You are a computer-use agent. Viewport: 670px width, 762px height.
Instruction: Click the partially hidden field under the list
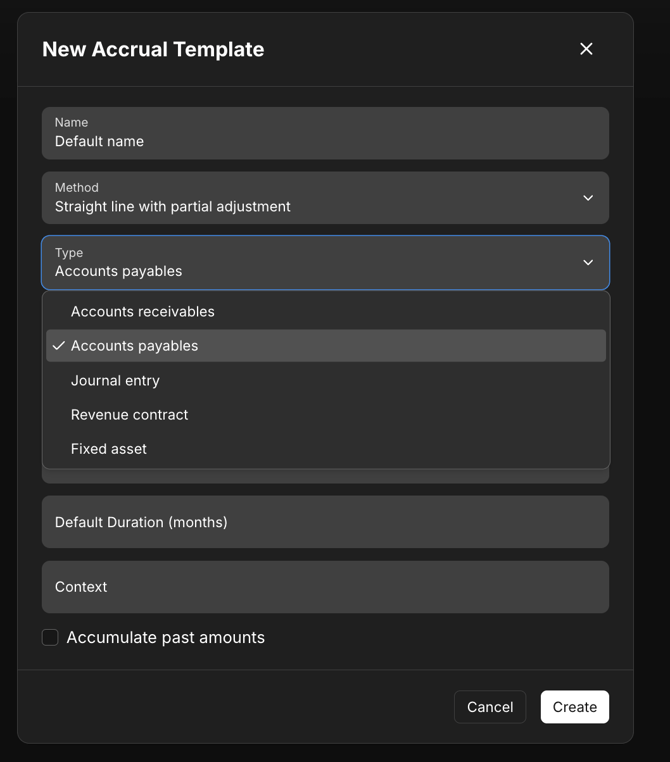tap(325, 477)
